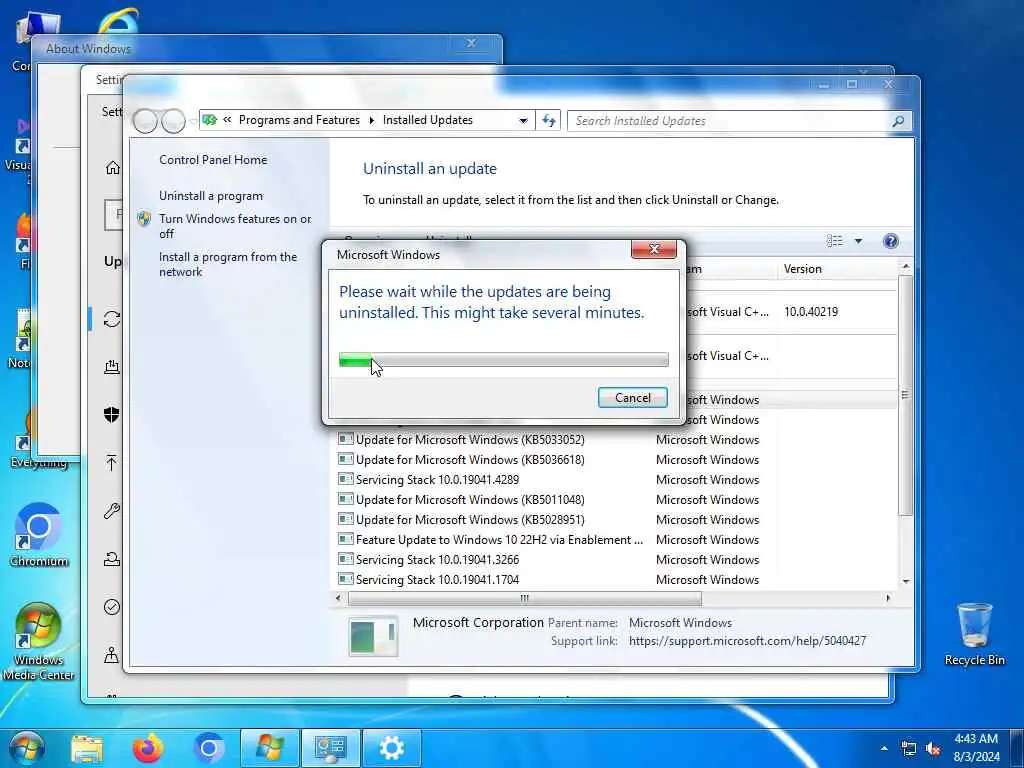Screen dimensions: 1024x768
Task: Select Activation checkmark icon in Settings sidebar
Action: point(112,607)
